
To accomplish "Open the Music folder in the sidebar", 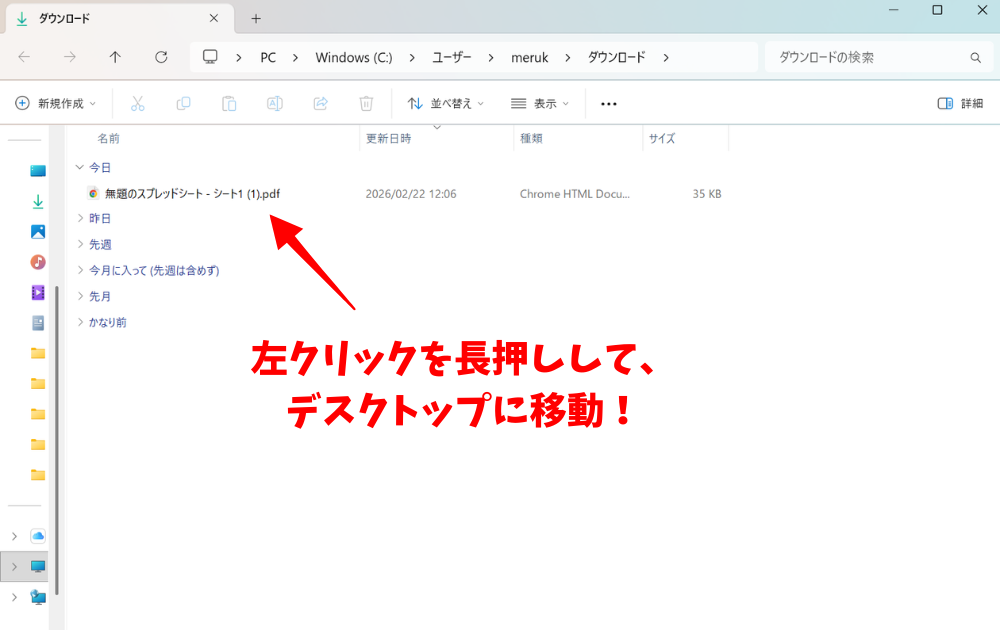I will click(x=38, y=262).
